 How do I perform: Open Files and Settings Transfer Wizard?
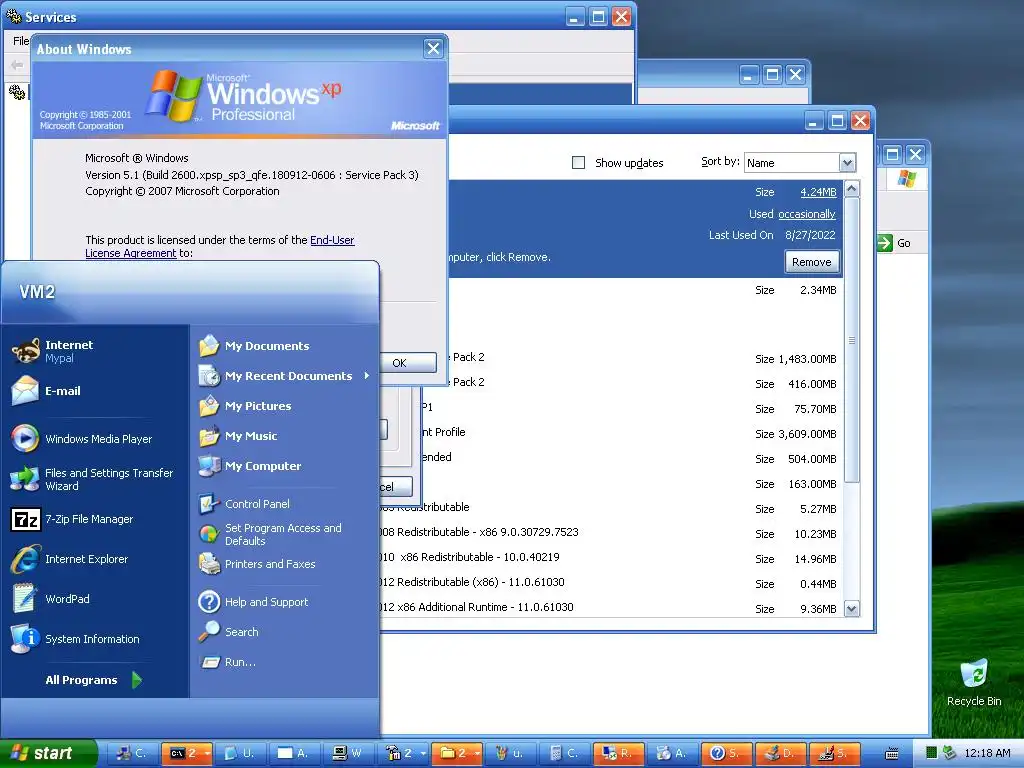[93, 479]
